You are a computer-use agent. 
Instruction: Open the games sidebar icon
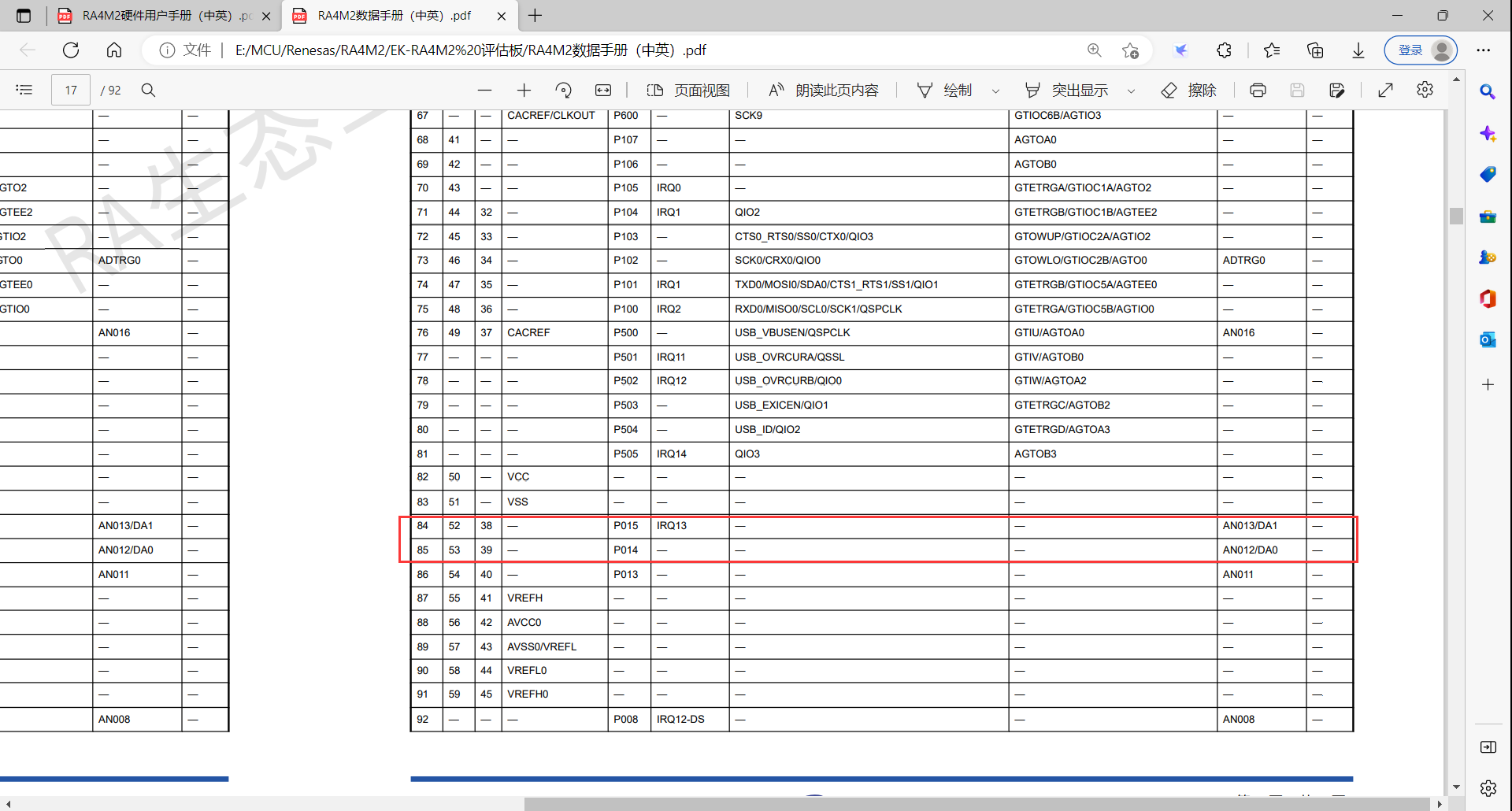(x=1488, y=257)
